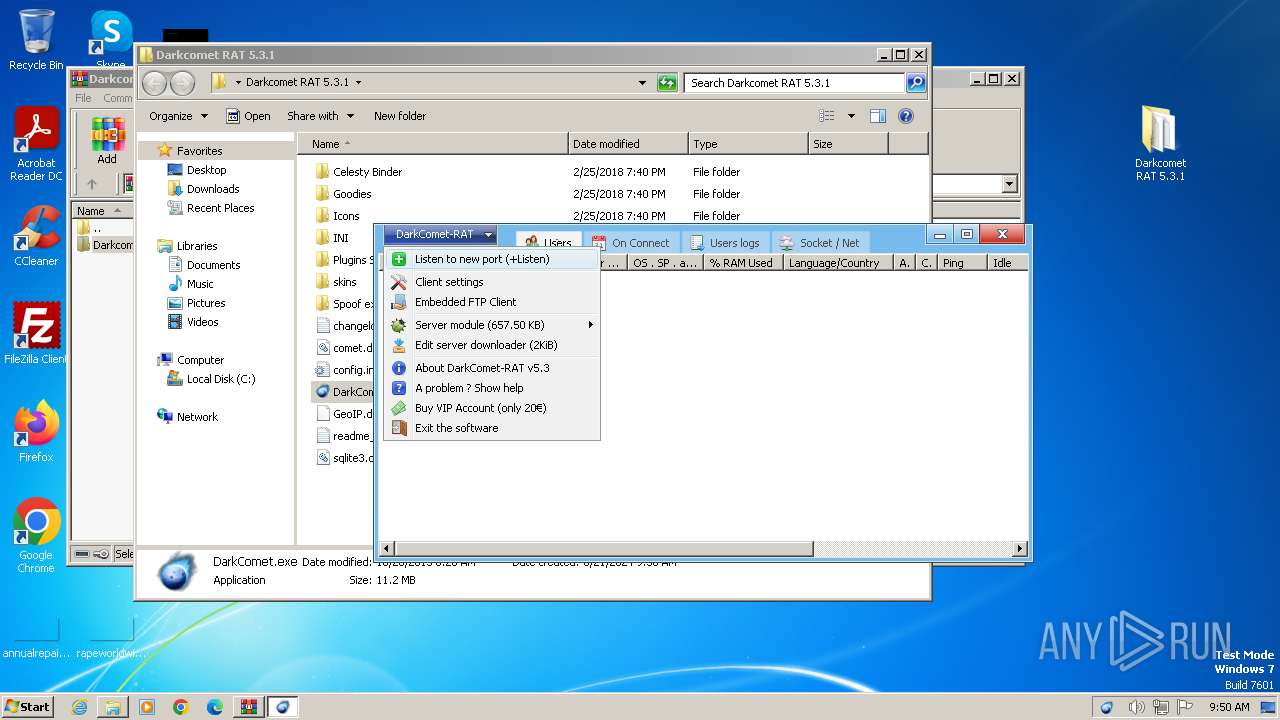Click the Open toolbar button
The image size is (1280, 720).
pyautogui.click(x=248, y=116)
